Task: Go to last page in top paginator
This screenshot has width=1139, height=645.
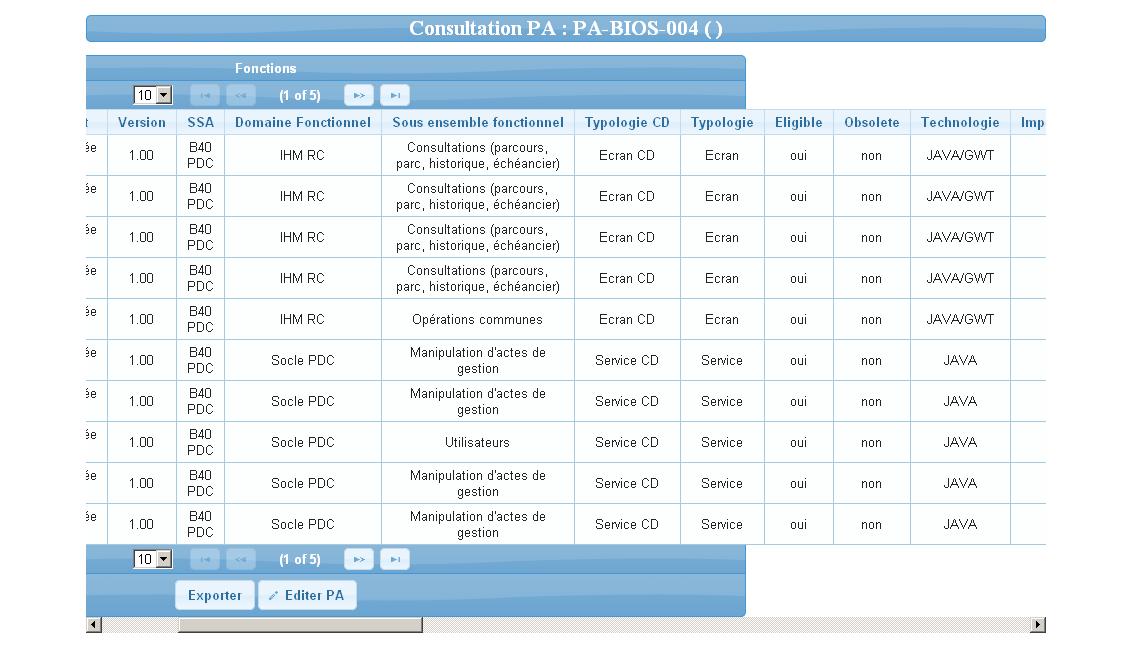Action: point(395,95)
